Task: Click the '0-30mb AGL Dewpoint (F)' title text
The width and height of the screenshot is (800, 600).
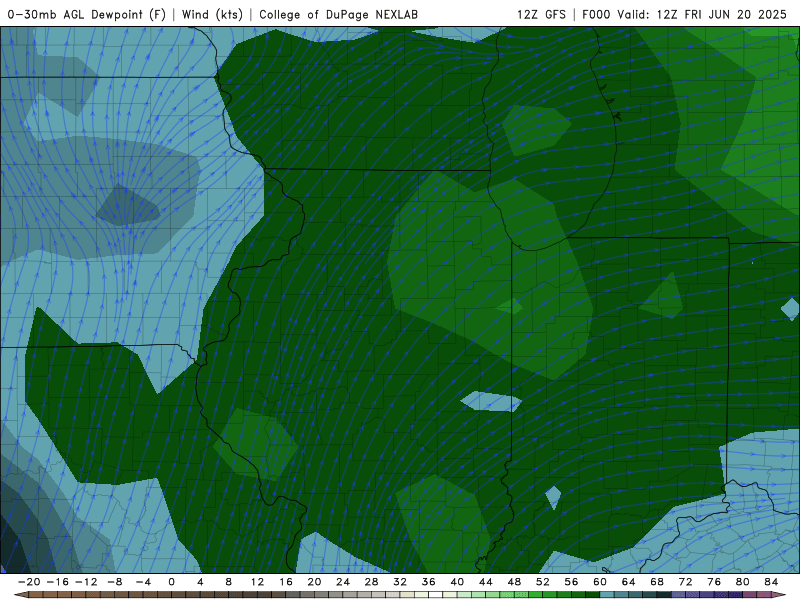Action: 87,14
